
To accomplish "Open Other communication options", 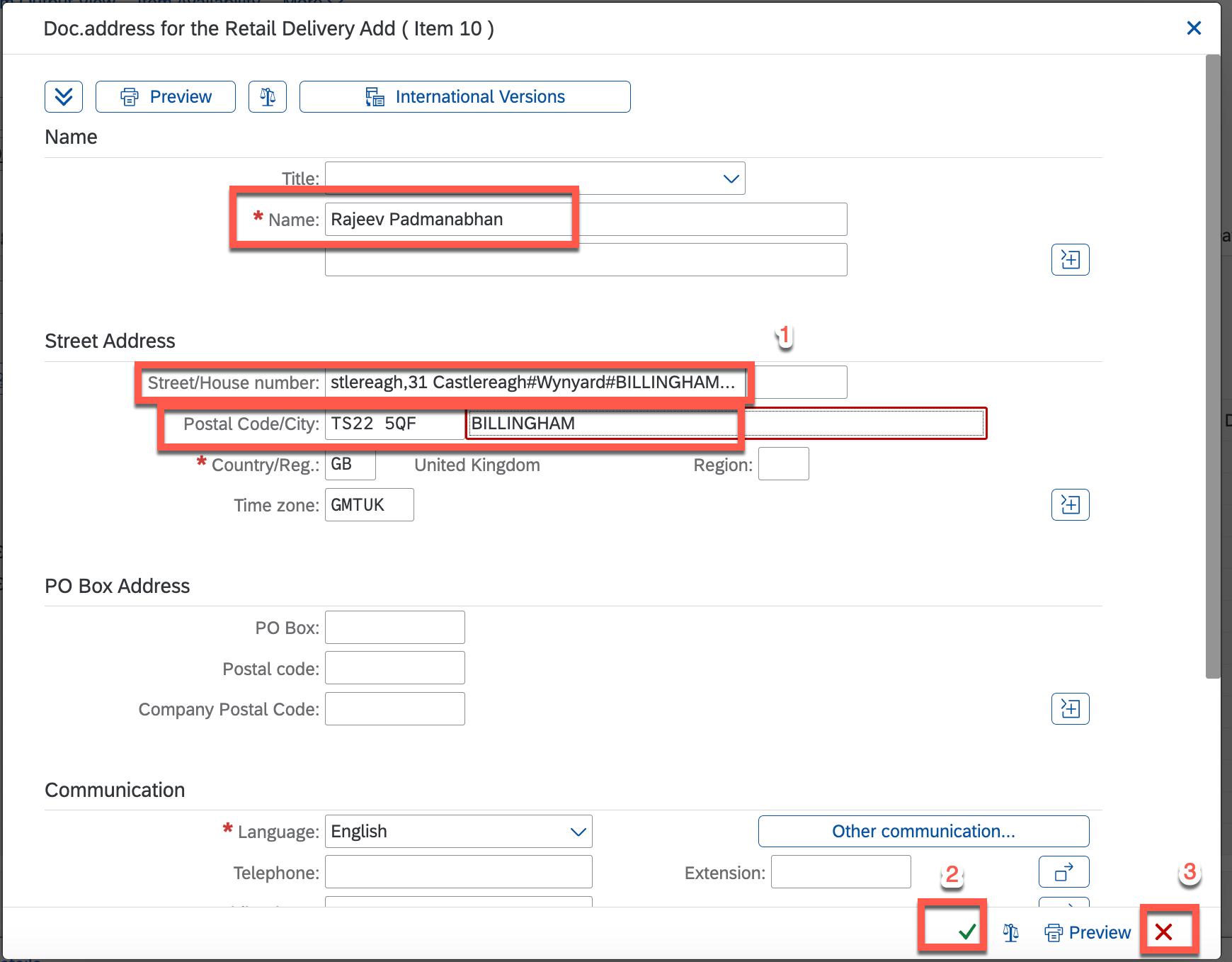I will pyautogui.click(x=923, y=832).
